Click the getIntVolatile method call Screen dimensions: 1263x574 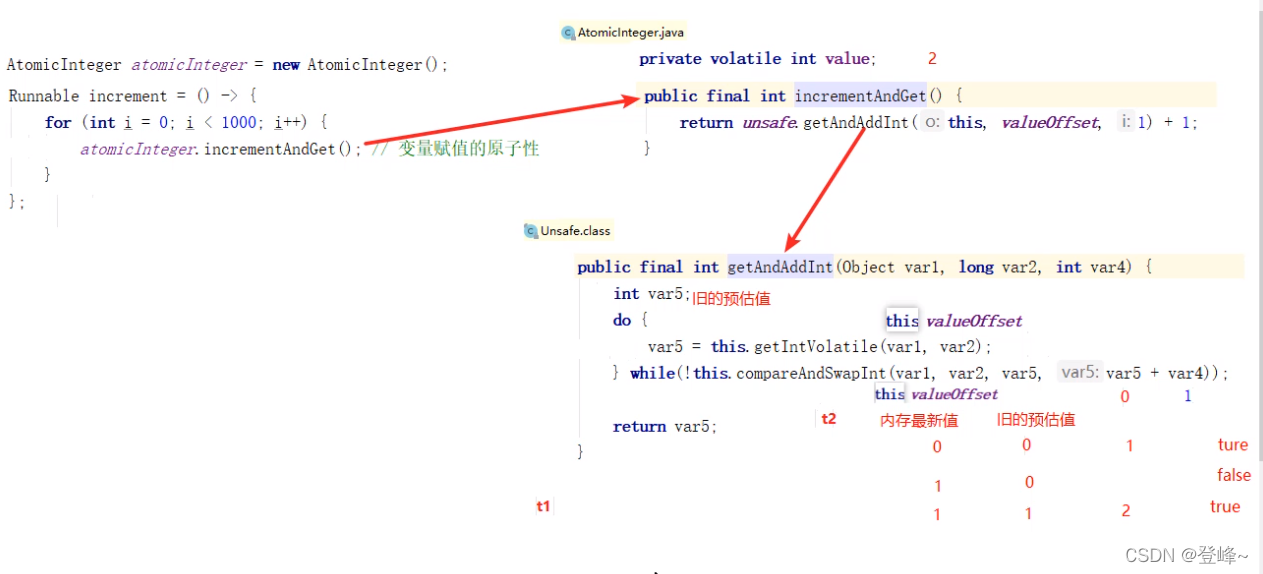pyautogui.click(x=814, y=347)
